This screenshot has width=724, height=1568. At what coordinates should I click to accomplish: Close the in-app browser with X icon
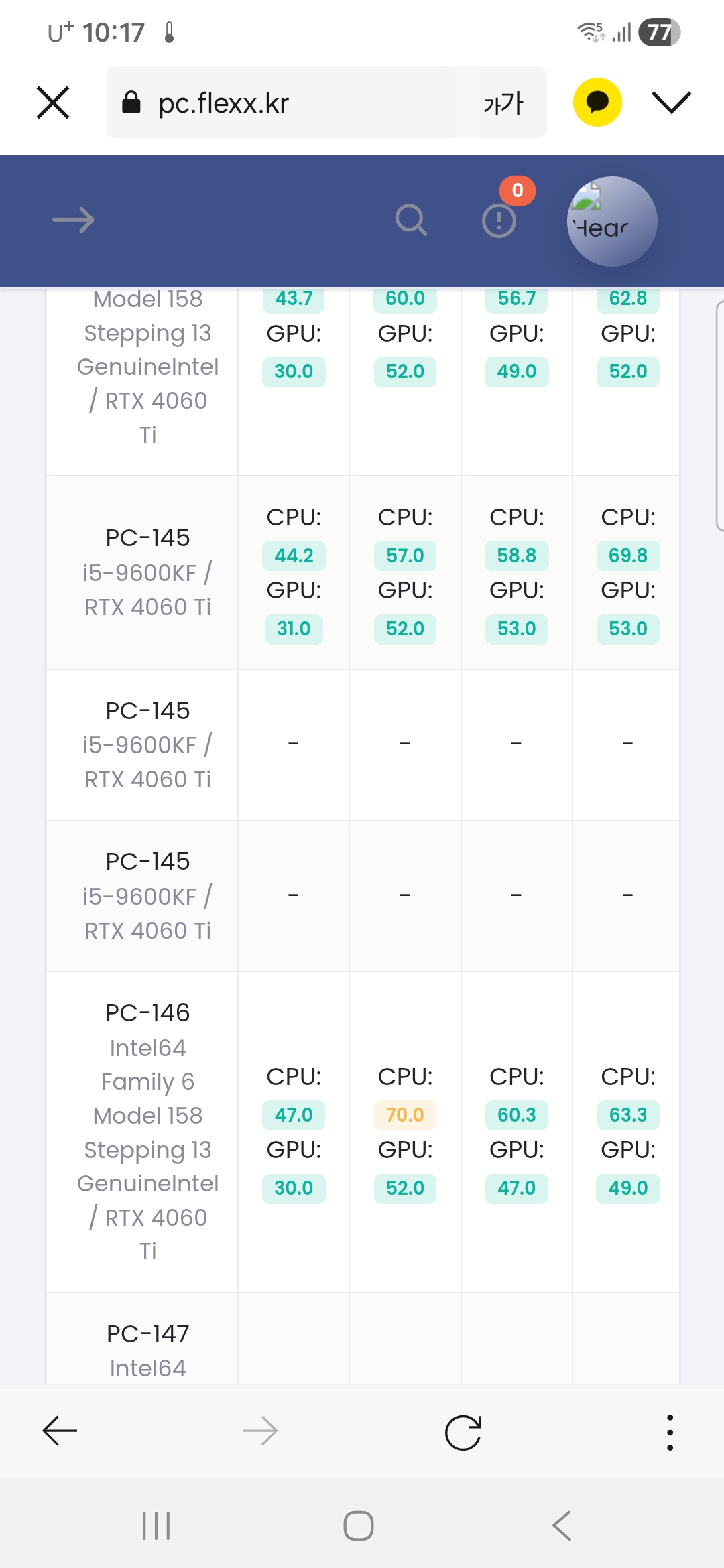coord(53,103)
